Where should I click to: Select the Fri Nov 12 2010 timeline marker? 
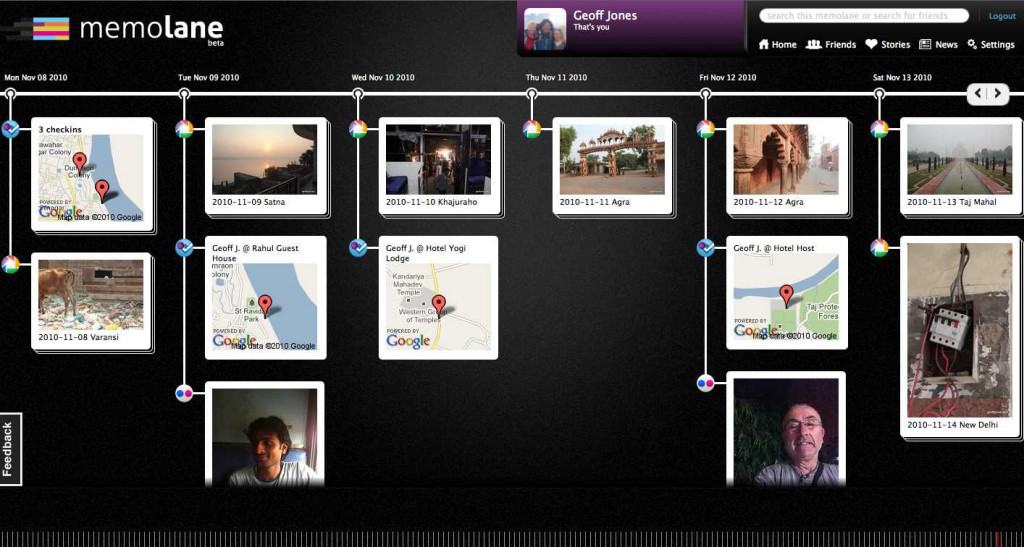coord(705,94)
